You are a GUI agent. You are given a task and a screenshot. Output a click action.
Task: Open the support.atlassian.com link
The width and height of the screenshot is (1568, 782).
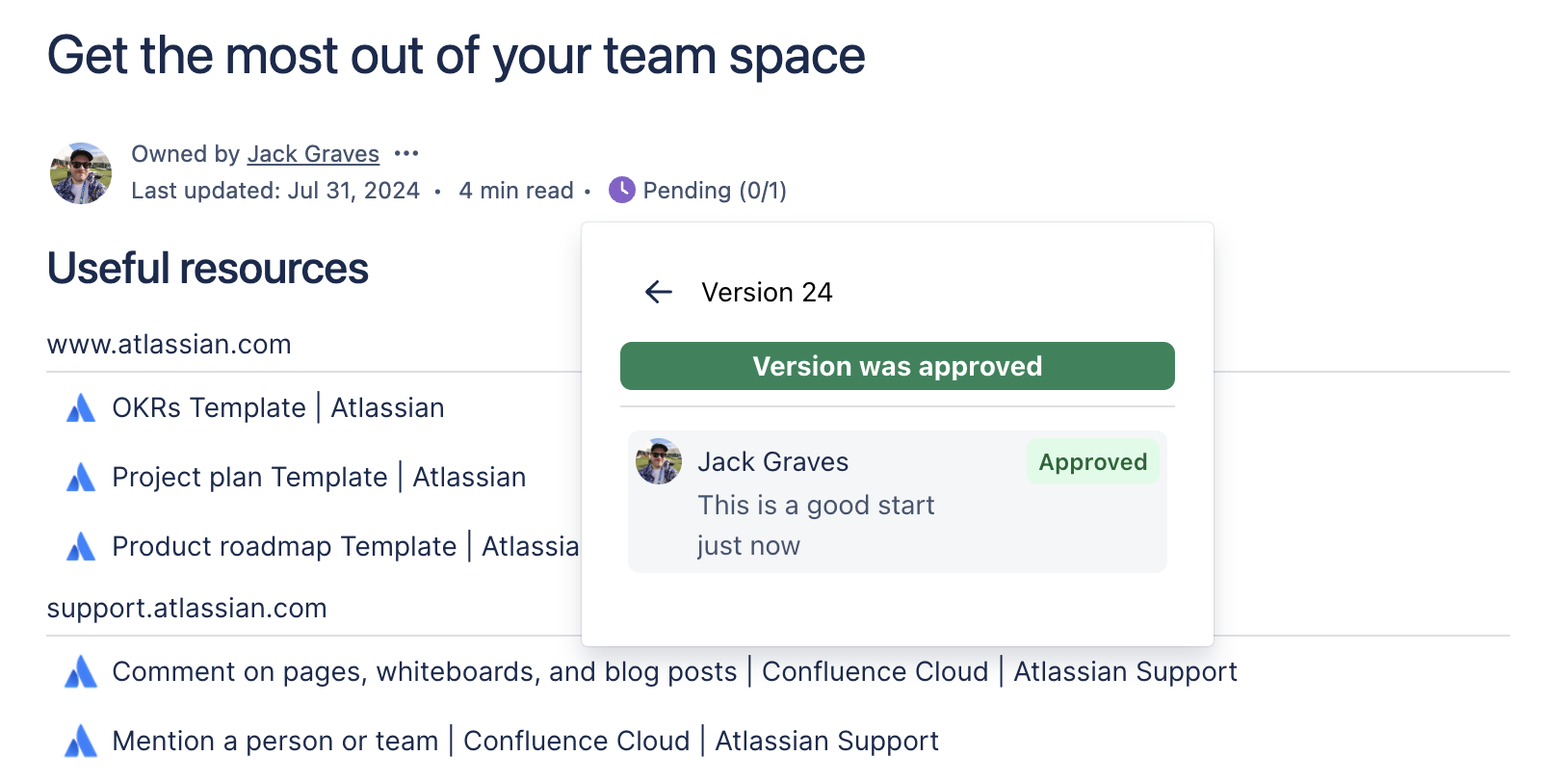pyautogui.click(x=187, y=608)
